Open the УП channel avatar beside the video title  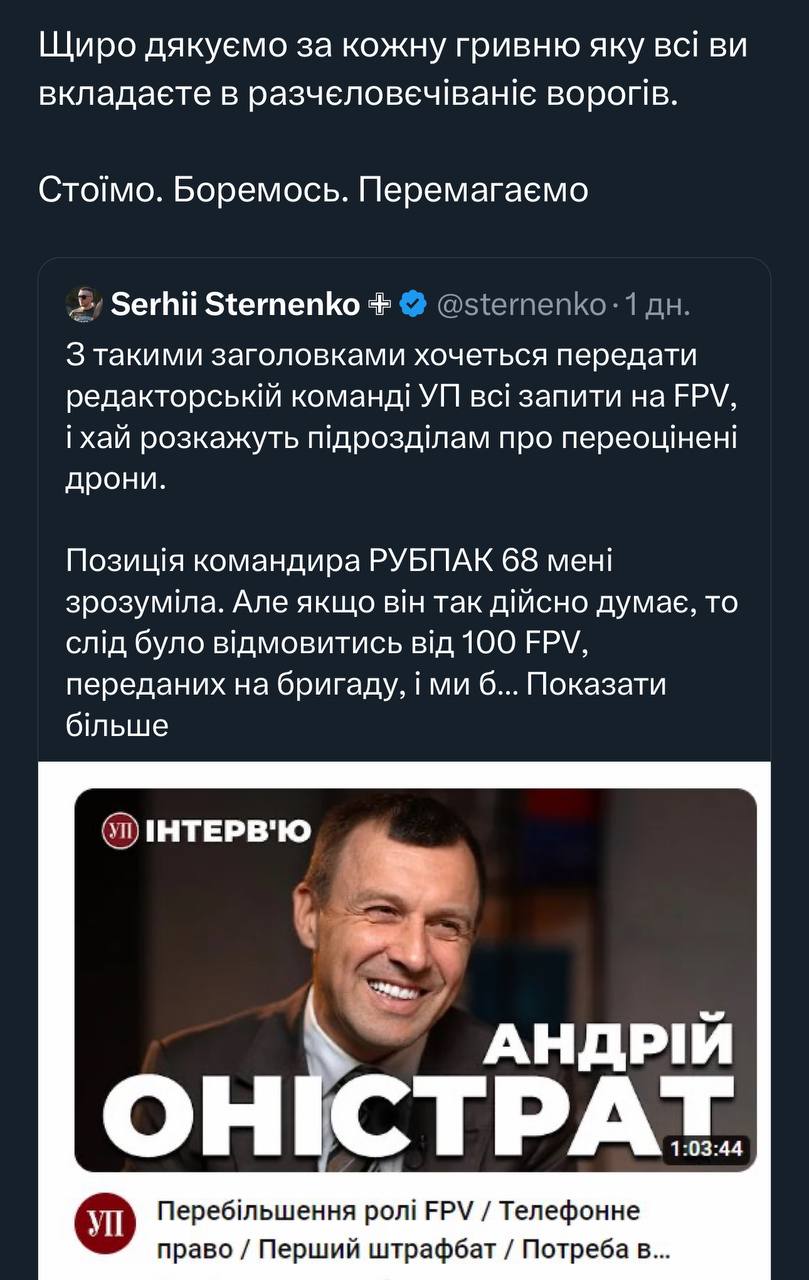point(103,1227)
